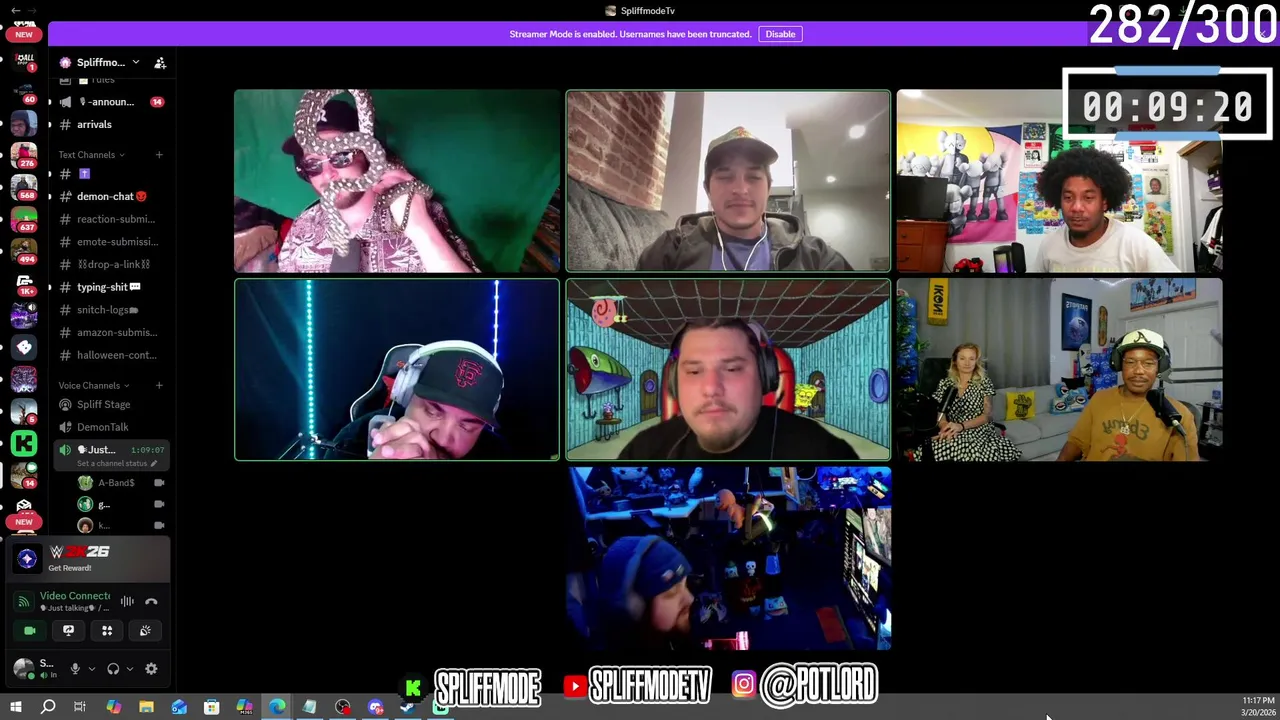The width and height of the screenshot is (1280, 720).
Task: Open Steam from the taskbar
Action: 408,707
